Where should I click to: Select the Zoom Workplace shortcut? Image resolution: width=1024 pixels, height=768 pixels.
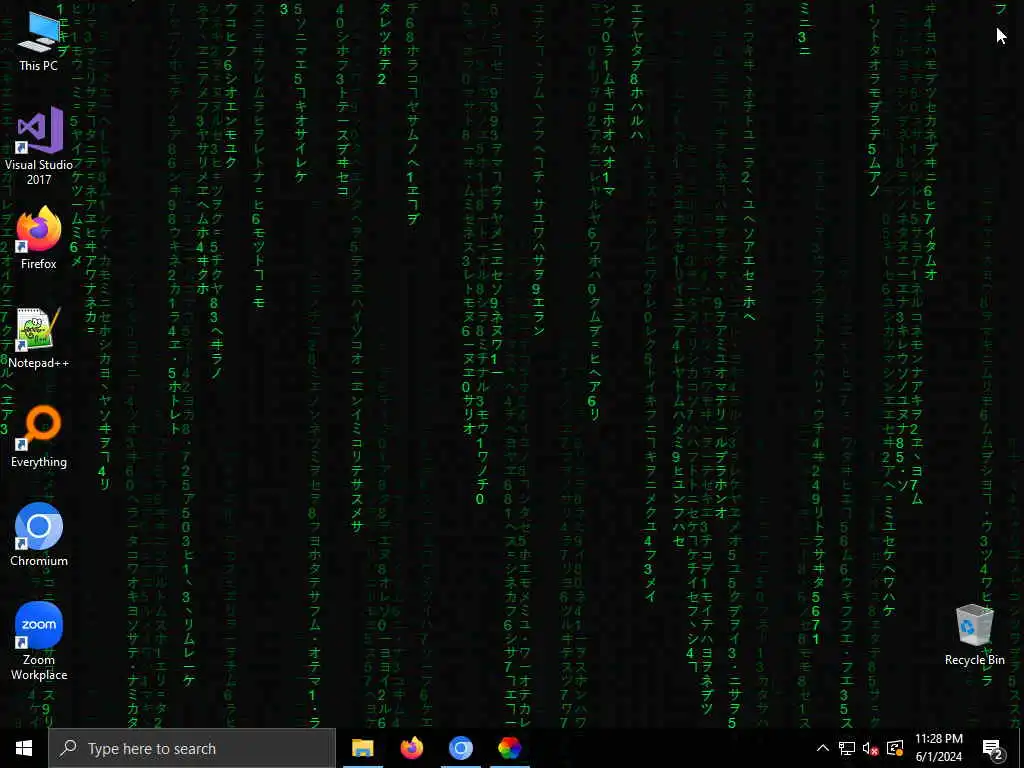point(39,641)
